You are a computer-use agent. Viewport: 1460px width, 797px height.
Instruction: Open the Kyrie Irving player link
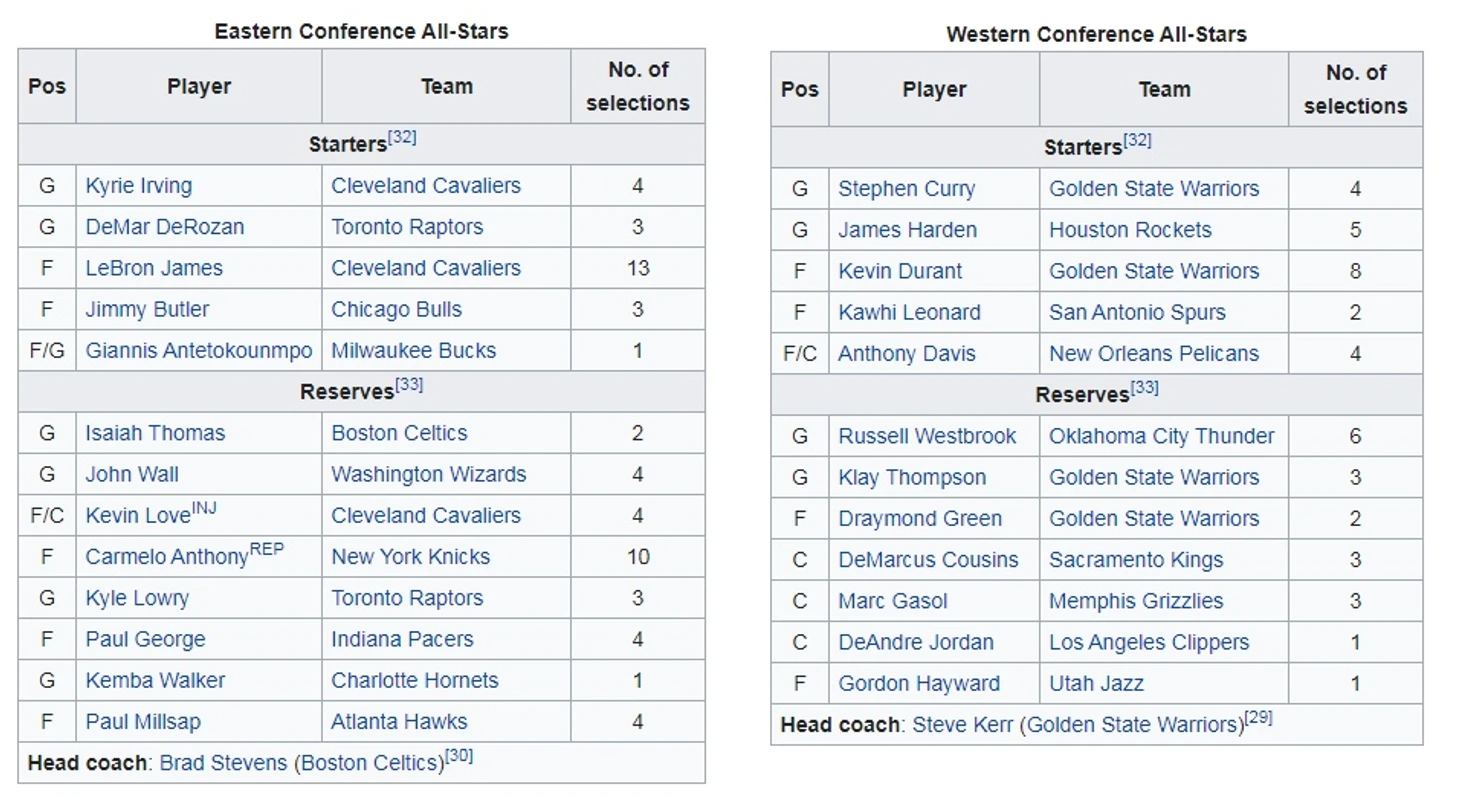[x=138, y=186]
